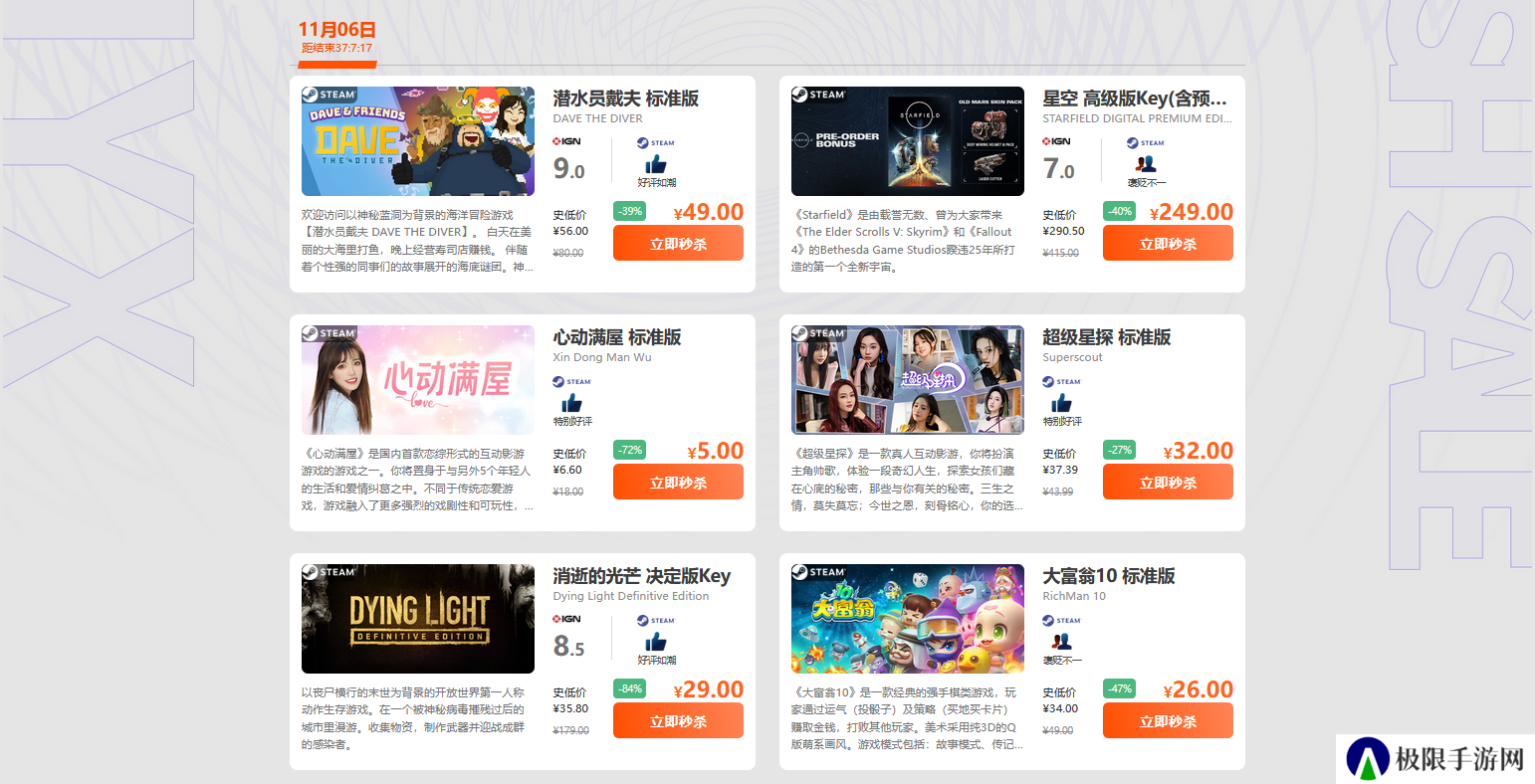Click the Steam thumbs-up icon for 超级星探
The height and width of the screenshot is (784, 1535).
[x=1061, y=403]
